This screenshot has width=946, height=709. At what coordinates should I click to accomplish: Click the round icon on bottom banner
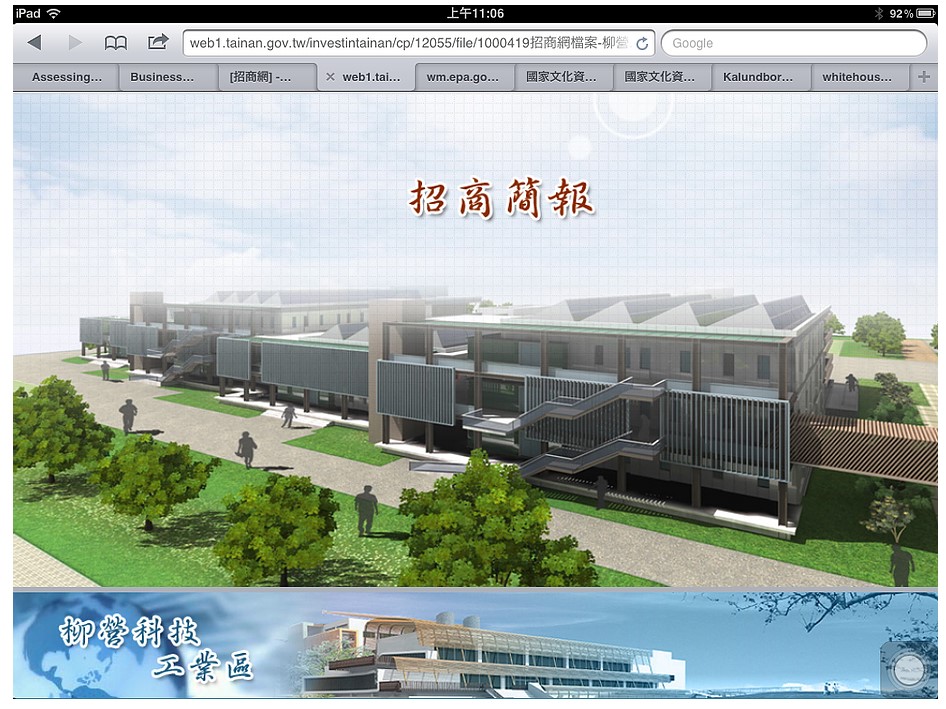907,668
